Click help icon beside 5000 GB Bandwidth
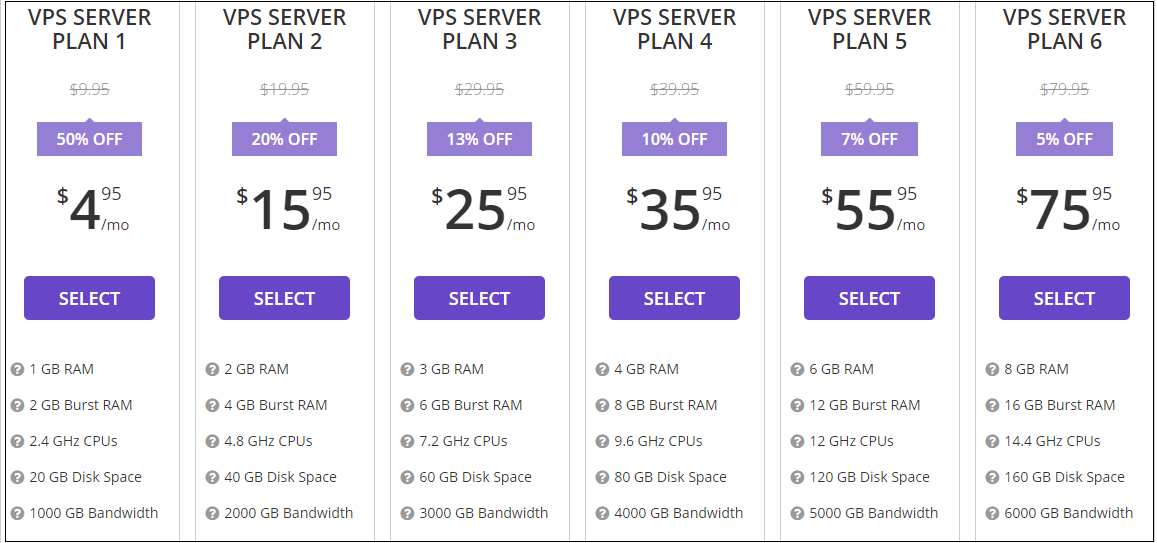Viewport: 1157px width, 543px height. (x=797, y=514)
